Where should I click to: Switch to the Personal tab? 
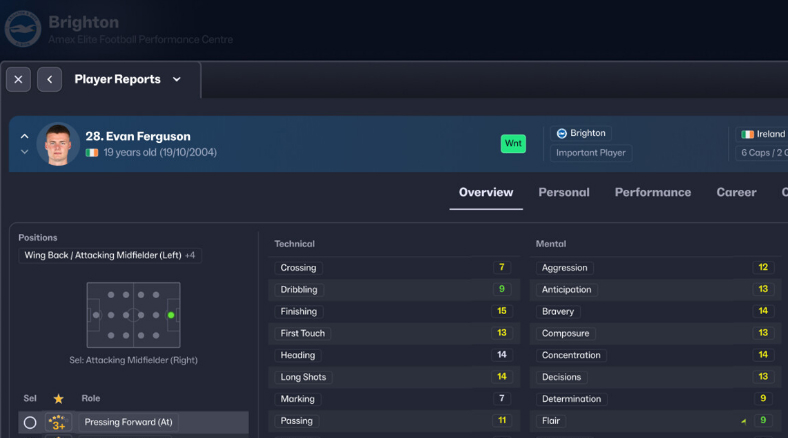point(564,192)
